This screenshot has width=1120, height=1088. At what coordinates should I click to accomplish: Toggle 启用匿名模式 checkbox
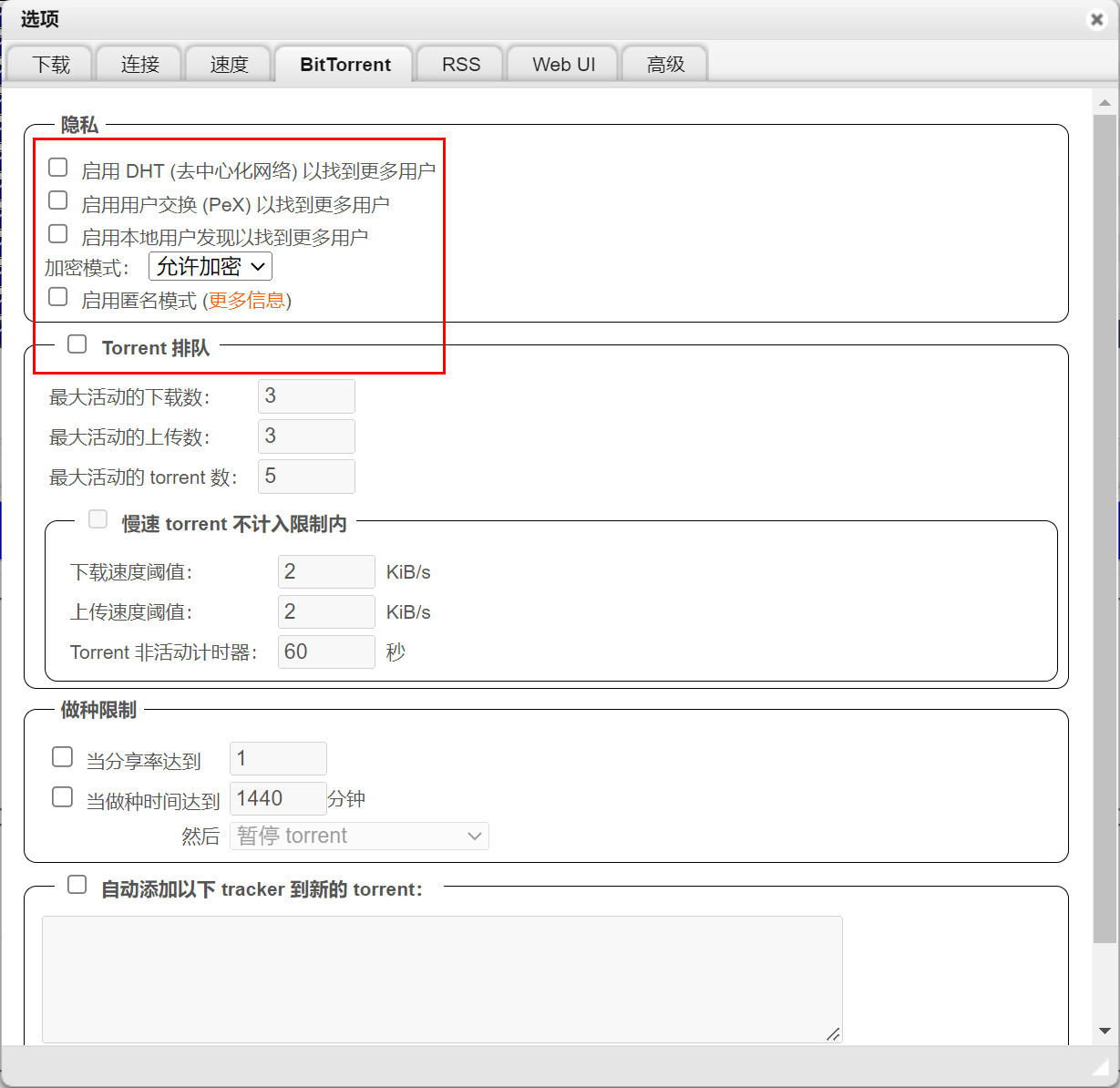(x=58, y=297)
